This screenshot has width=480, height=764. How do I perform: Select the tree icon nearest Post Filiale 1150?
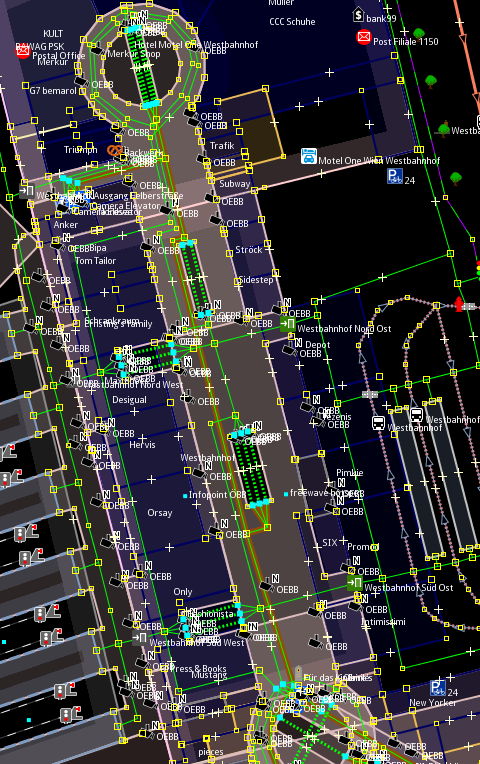(419, 34)
